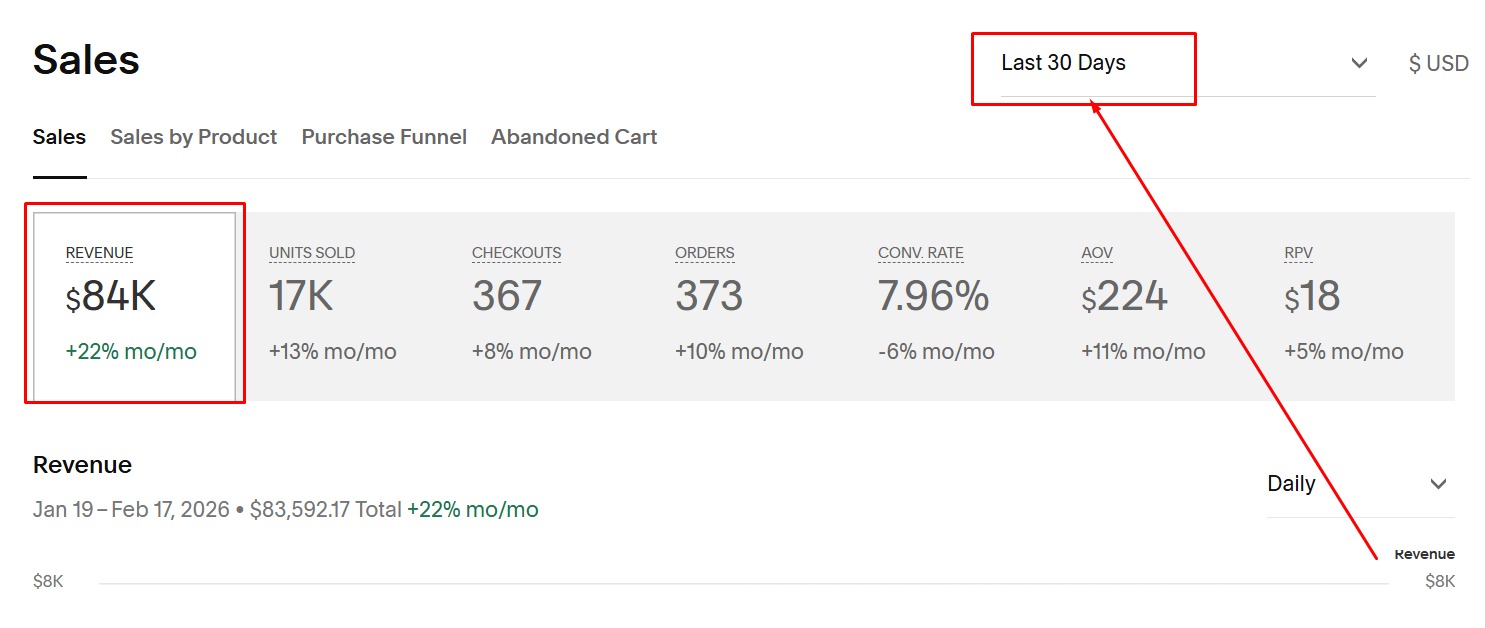Click the Sales page heading

86,60
